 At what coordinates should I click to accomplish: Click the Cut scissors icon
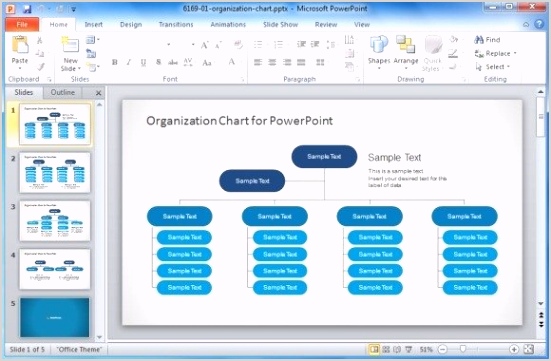click(40, 40)
